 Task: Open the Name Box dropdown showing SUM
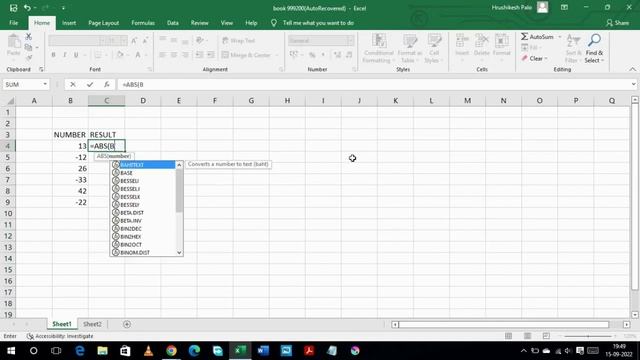point(45,84)
